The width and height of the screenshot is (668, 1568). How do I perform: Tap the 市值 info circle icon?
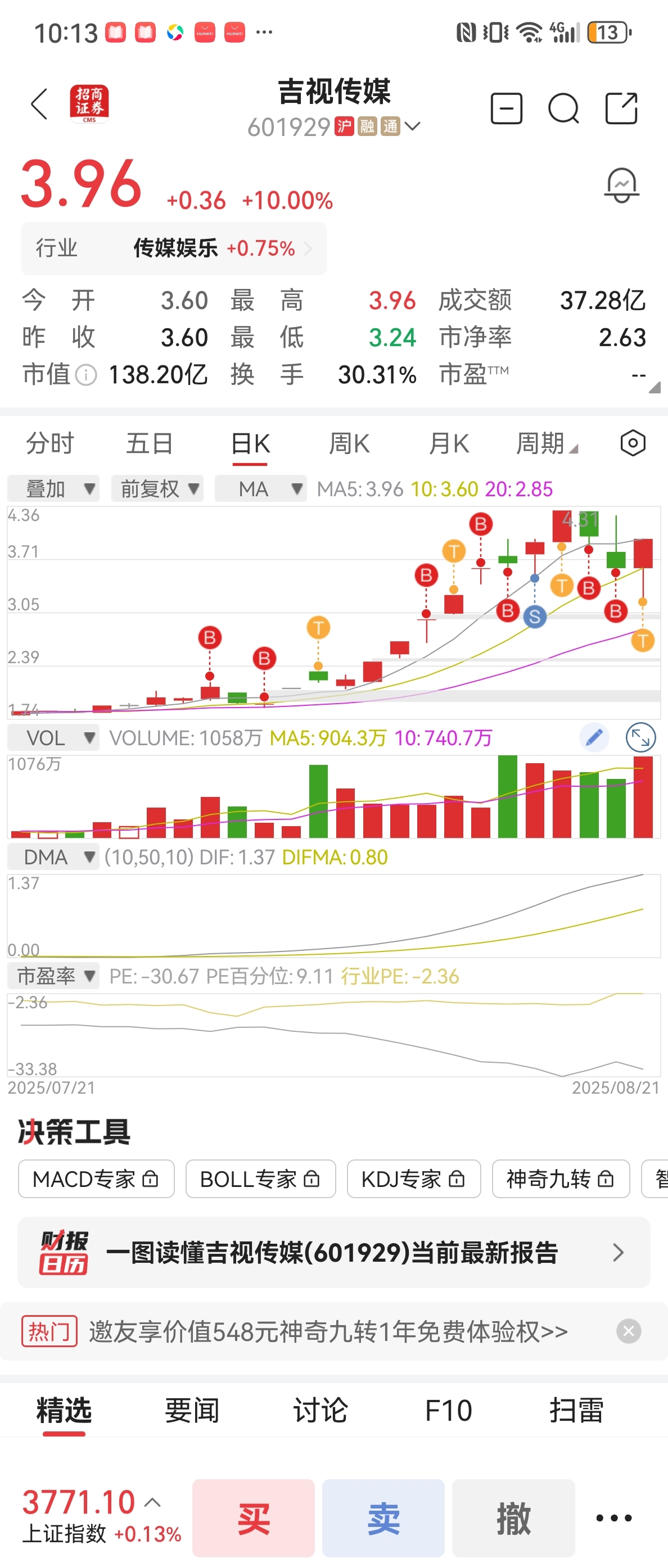pos(87,375)
